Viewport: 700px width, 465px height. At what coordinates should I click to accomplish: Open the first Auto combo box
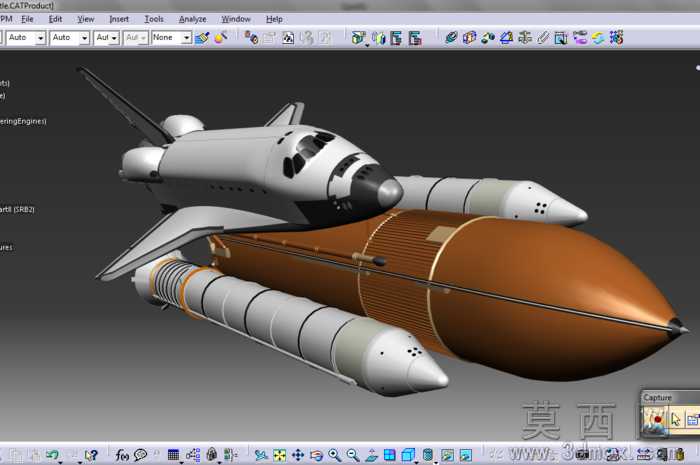[x=26, y=38]
